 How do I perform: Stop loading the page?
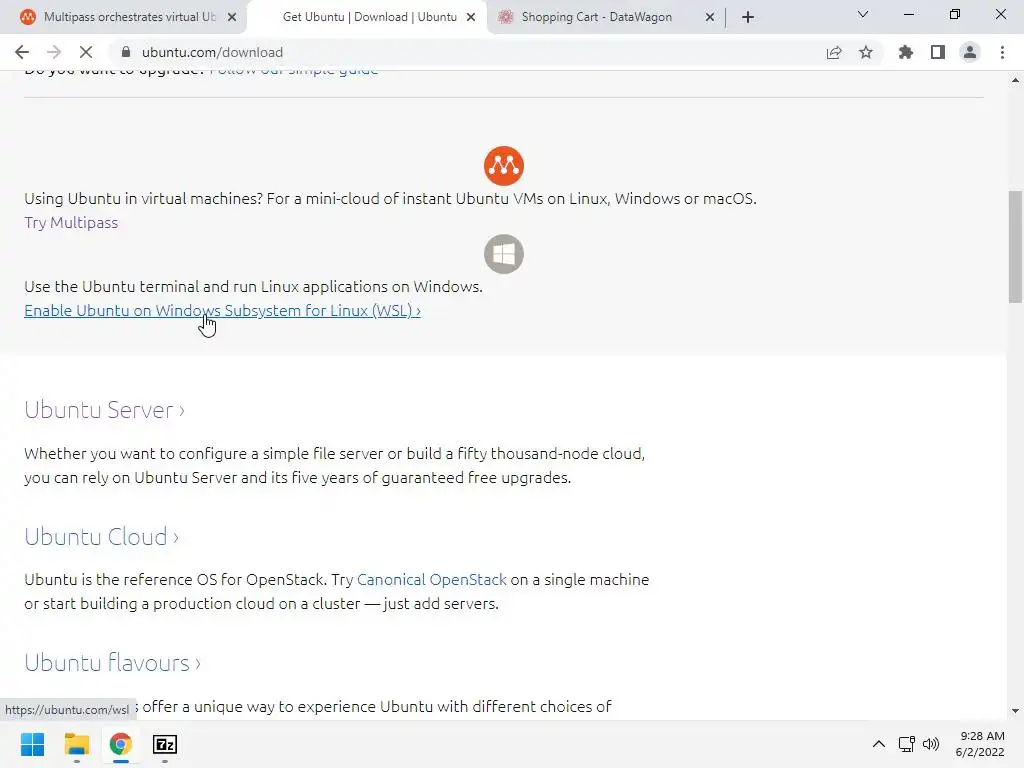coord(86,52)
